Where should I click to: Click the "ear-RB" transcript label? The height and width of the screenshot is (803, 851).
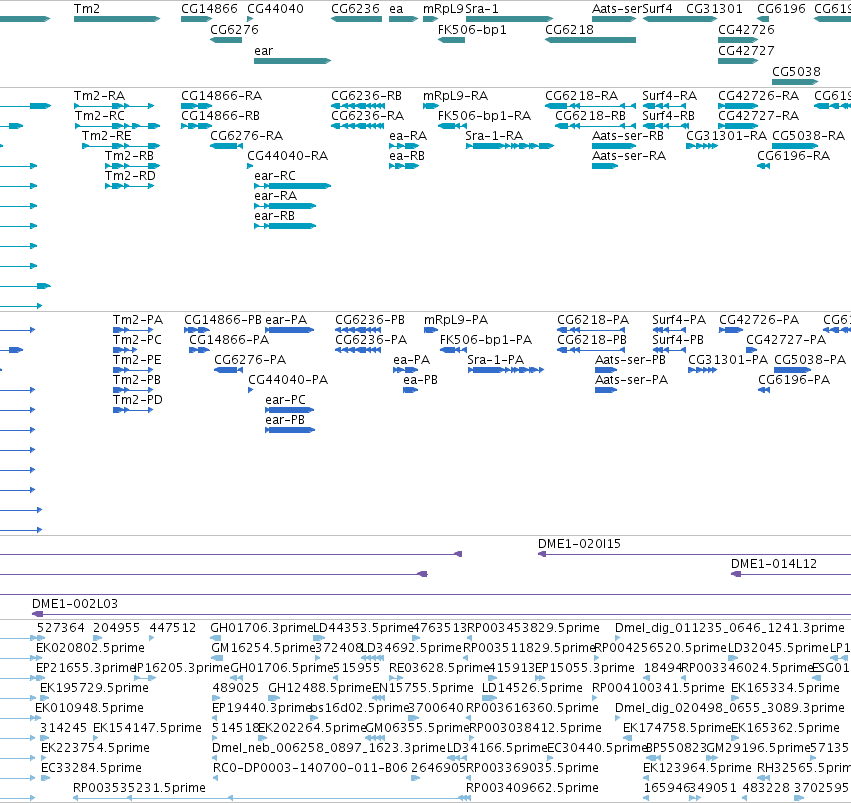pos(274,216)
